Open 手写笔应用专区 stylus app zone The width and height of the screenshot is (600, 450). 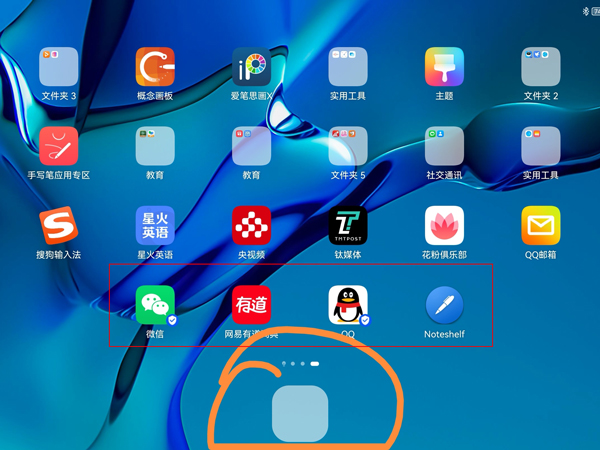pyautogui.click(x=59, y=146)
